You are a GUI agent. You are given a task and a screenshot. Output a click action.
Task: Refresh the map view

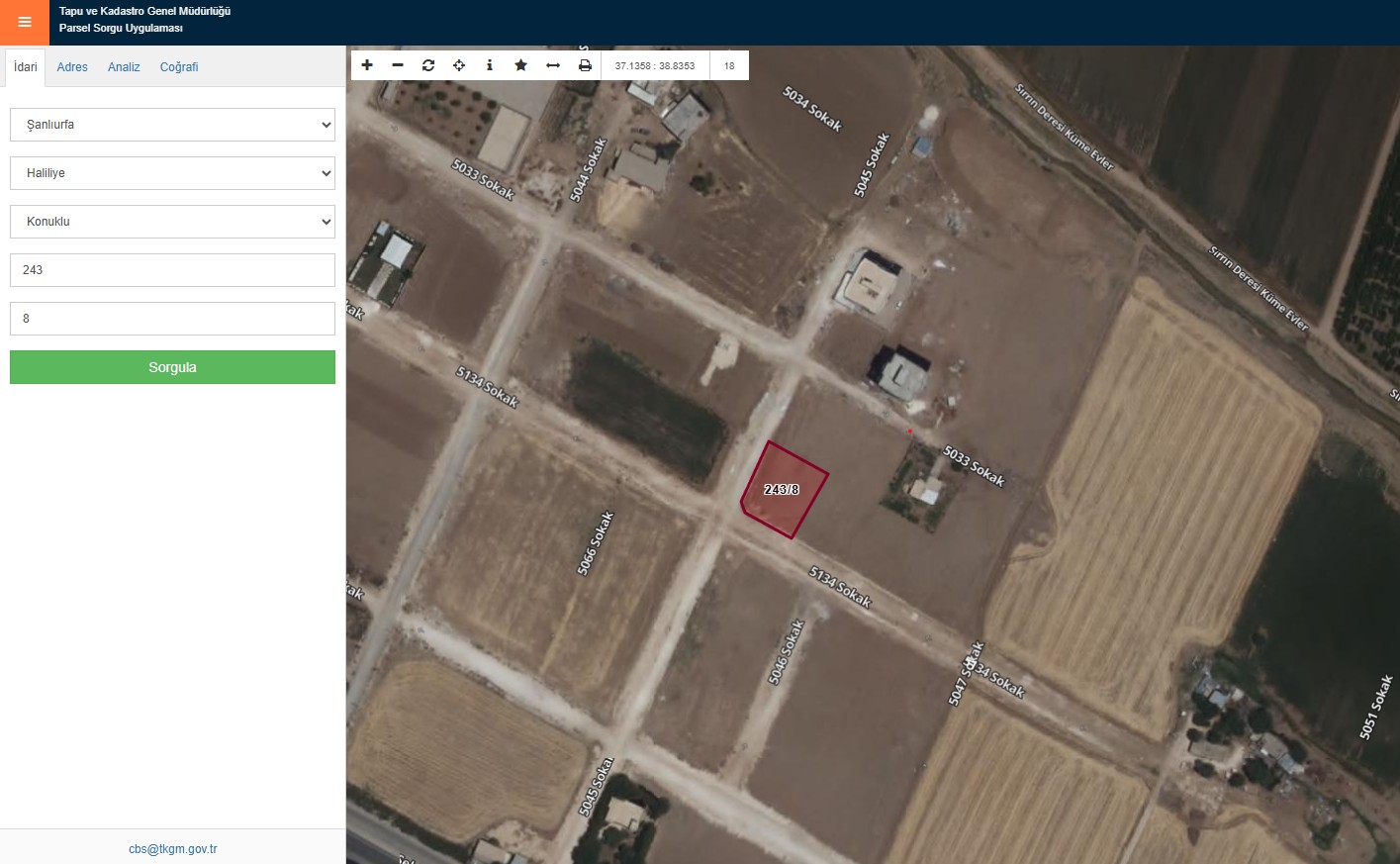pyautogui.click(x=428, y=65)
